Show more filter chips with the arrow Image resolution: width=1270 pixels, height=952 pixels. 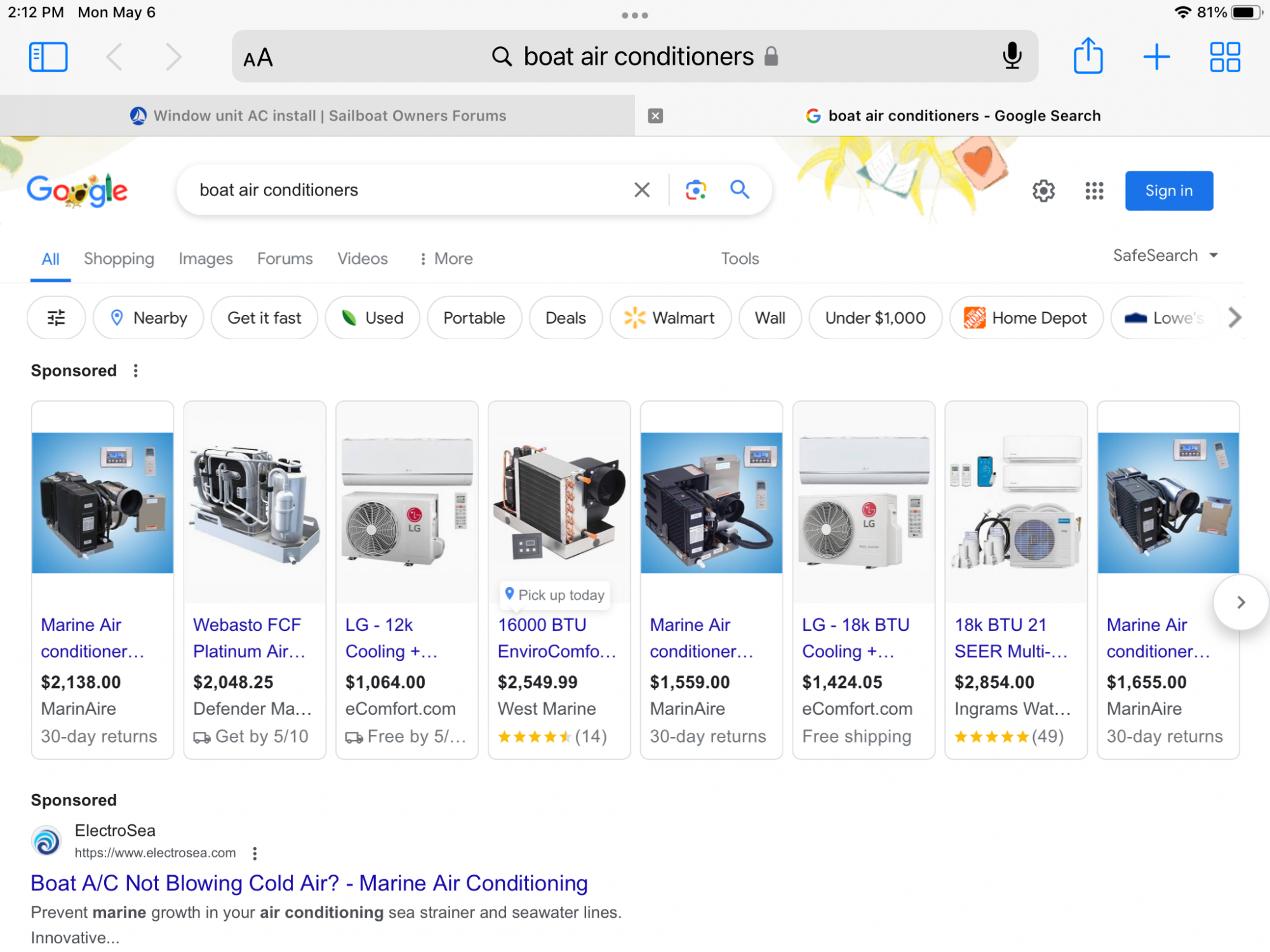click(1234, 317)
